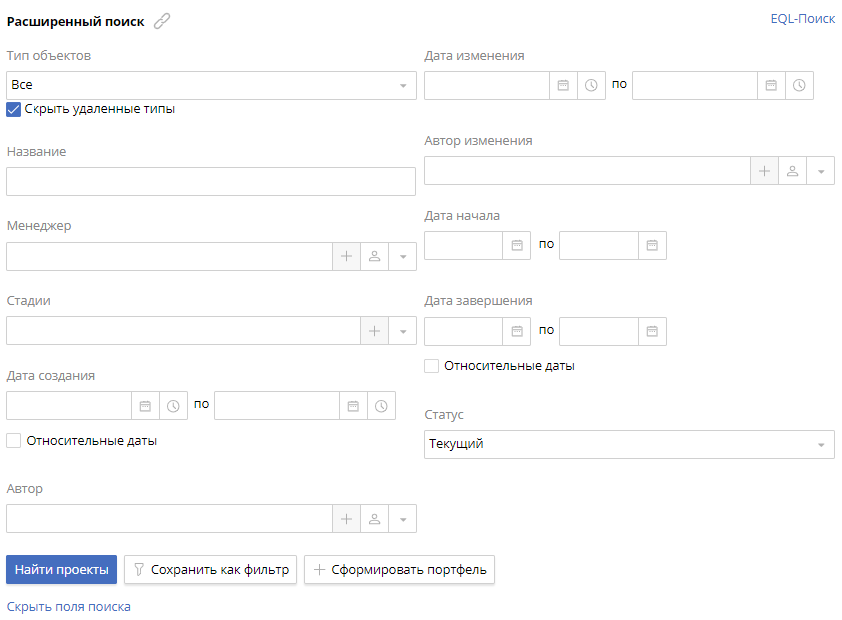
Task: Open clock picker for Дата создания start
Action: 173,405
